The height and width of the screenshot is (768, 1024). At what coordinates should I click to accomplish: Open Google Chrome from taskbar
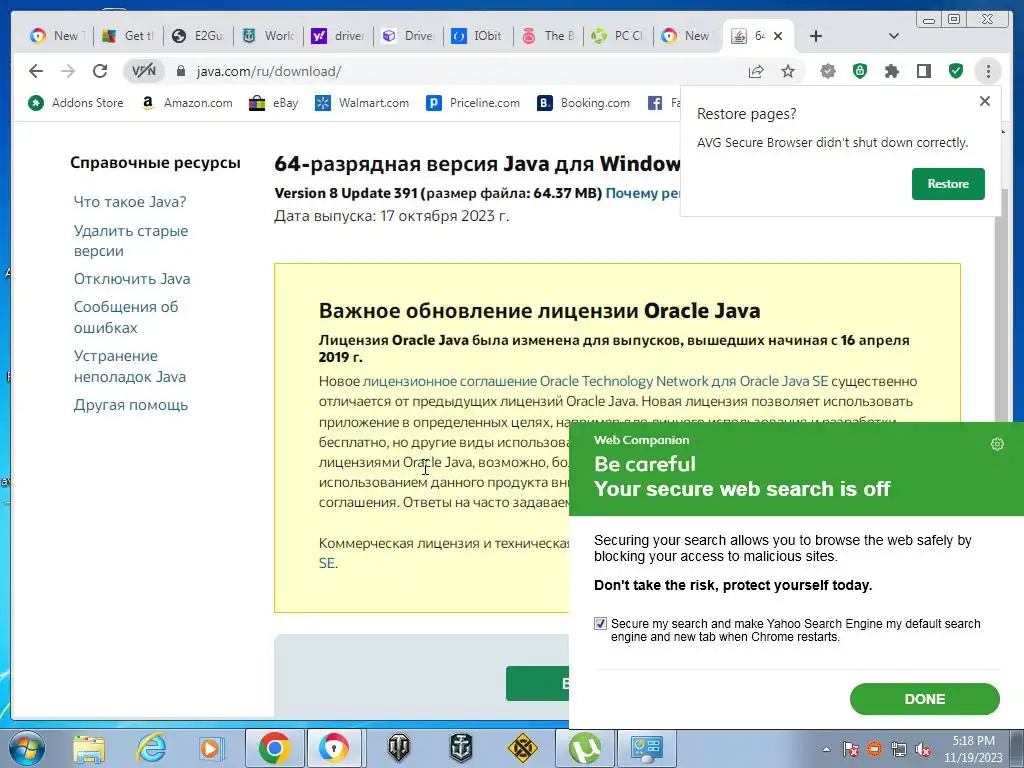pos(274,748)
